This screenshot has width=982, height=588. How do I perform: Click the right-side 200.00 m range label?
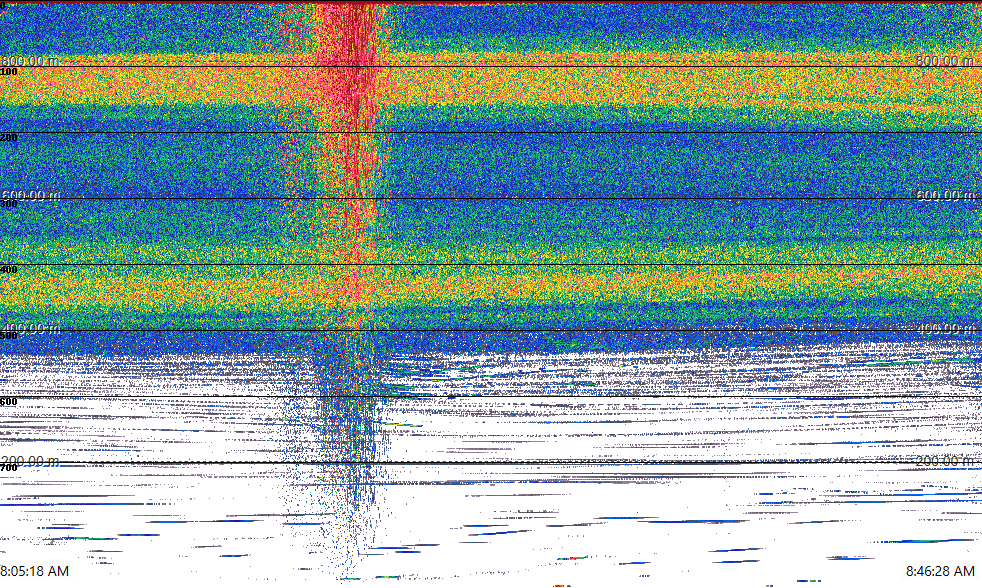[x=945, y=462]
